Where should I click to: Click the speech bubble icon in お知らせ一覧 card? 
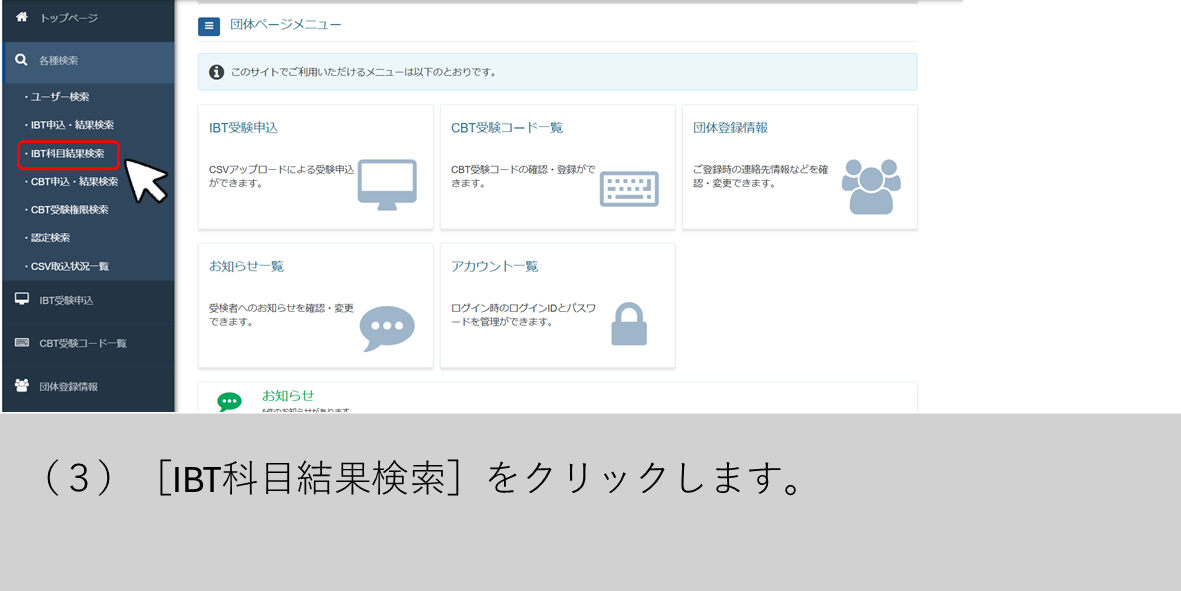(387, 328)
